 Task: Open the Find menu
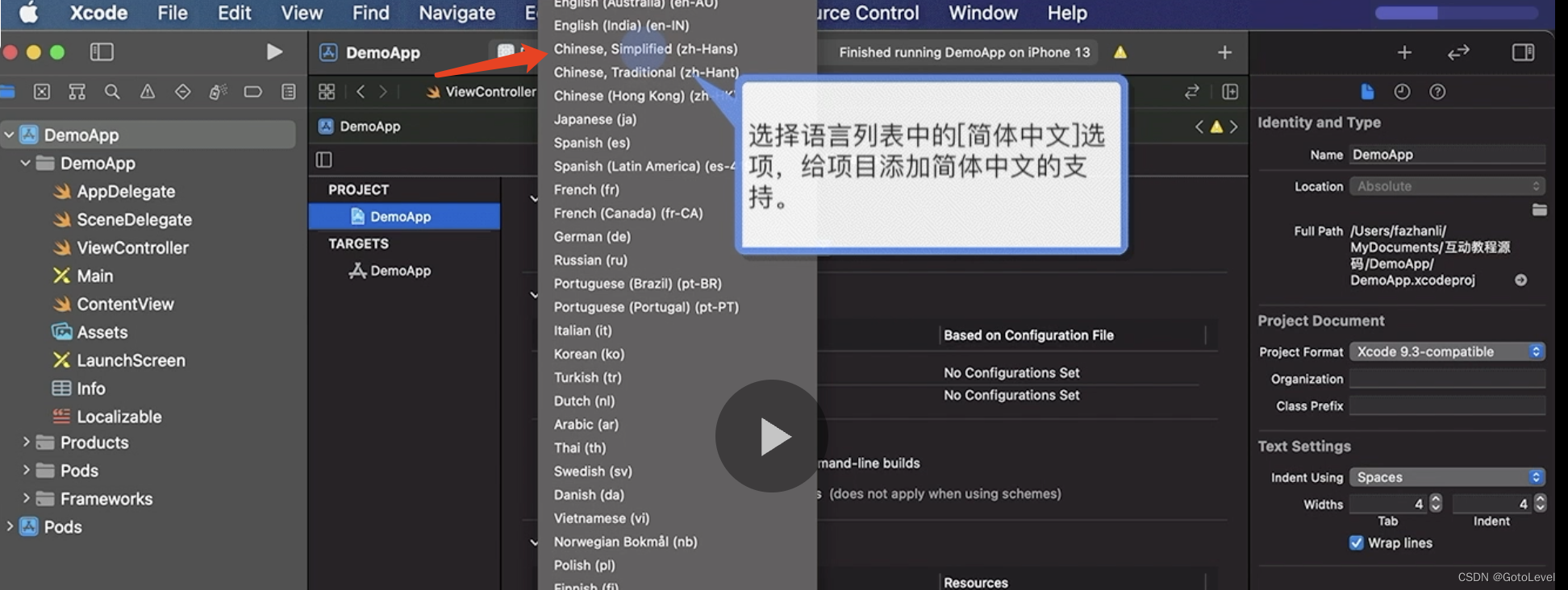(x=370, y=13)
